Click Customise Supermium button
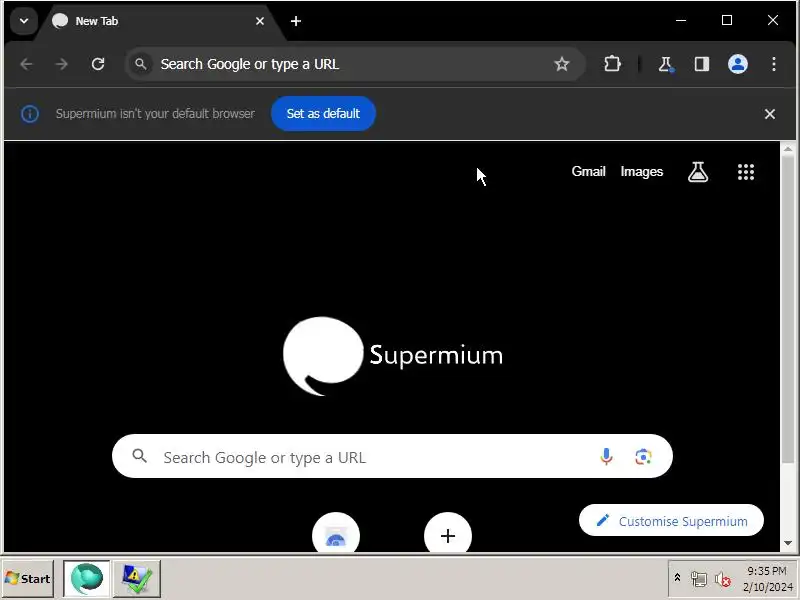The image size is (800, 600). pyautogui.click(x=671, y=520)
